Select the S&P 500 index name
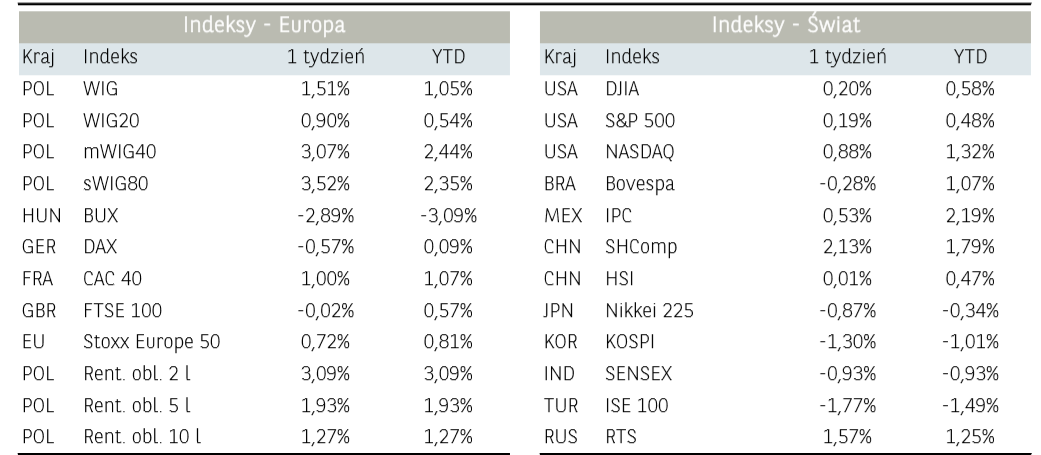1041x455 pixels. (640, 121)
